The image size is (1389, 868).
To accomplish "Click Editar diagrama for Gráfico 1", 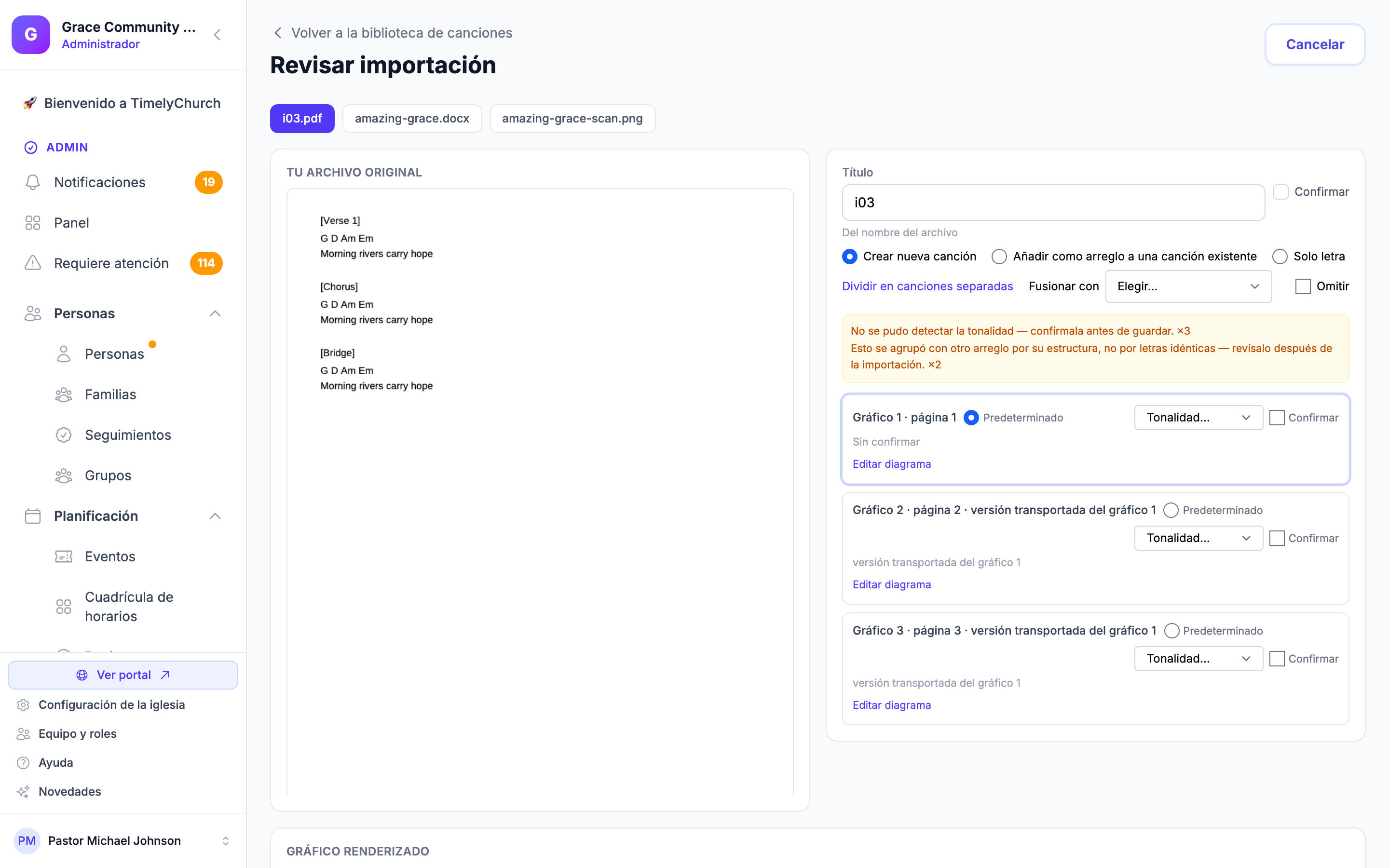I will click(x=891, y=464).
